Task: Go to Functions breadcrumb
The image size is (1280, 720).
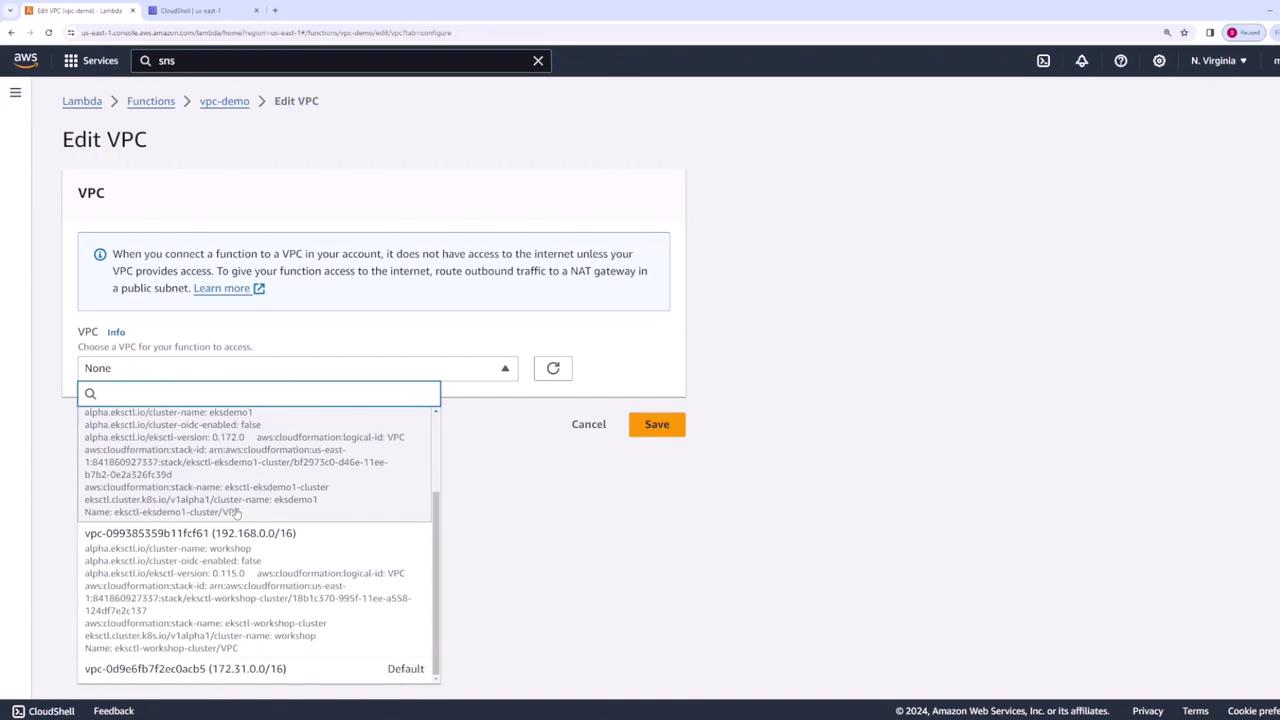Action: pyautogui.click(x=151, y=101)
